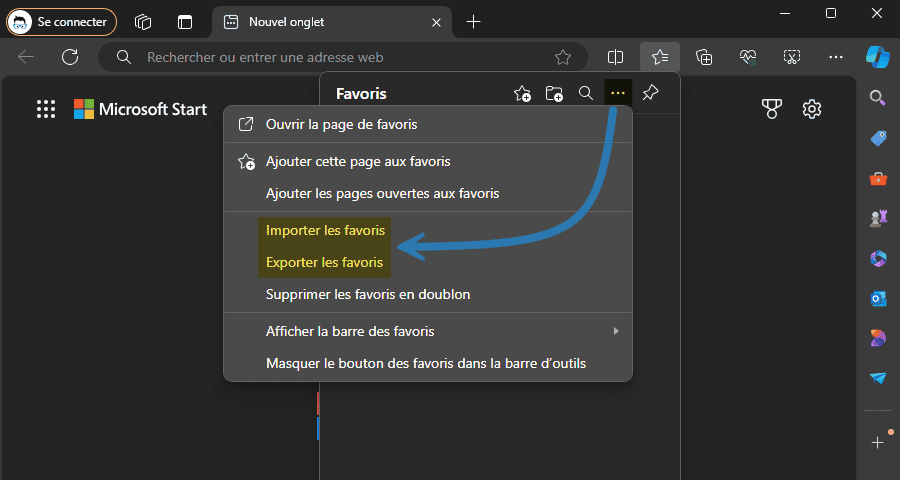Viewport: 900px width, 480px height.
Task: Click the Favorites toolbar button
Action: (x=660, y=57)
